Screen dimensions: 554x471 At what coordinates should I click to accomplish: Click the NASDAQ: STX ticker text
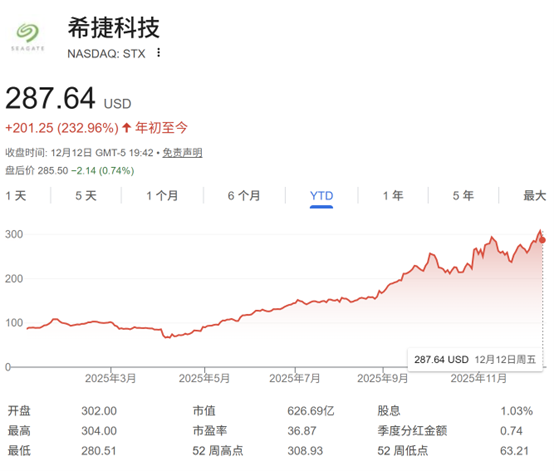(106, 54)
